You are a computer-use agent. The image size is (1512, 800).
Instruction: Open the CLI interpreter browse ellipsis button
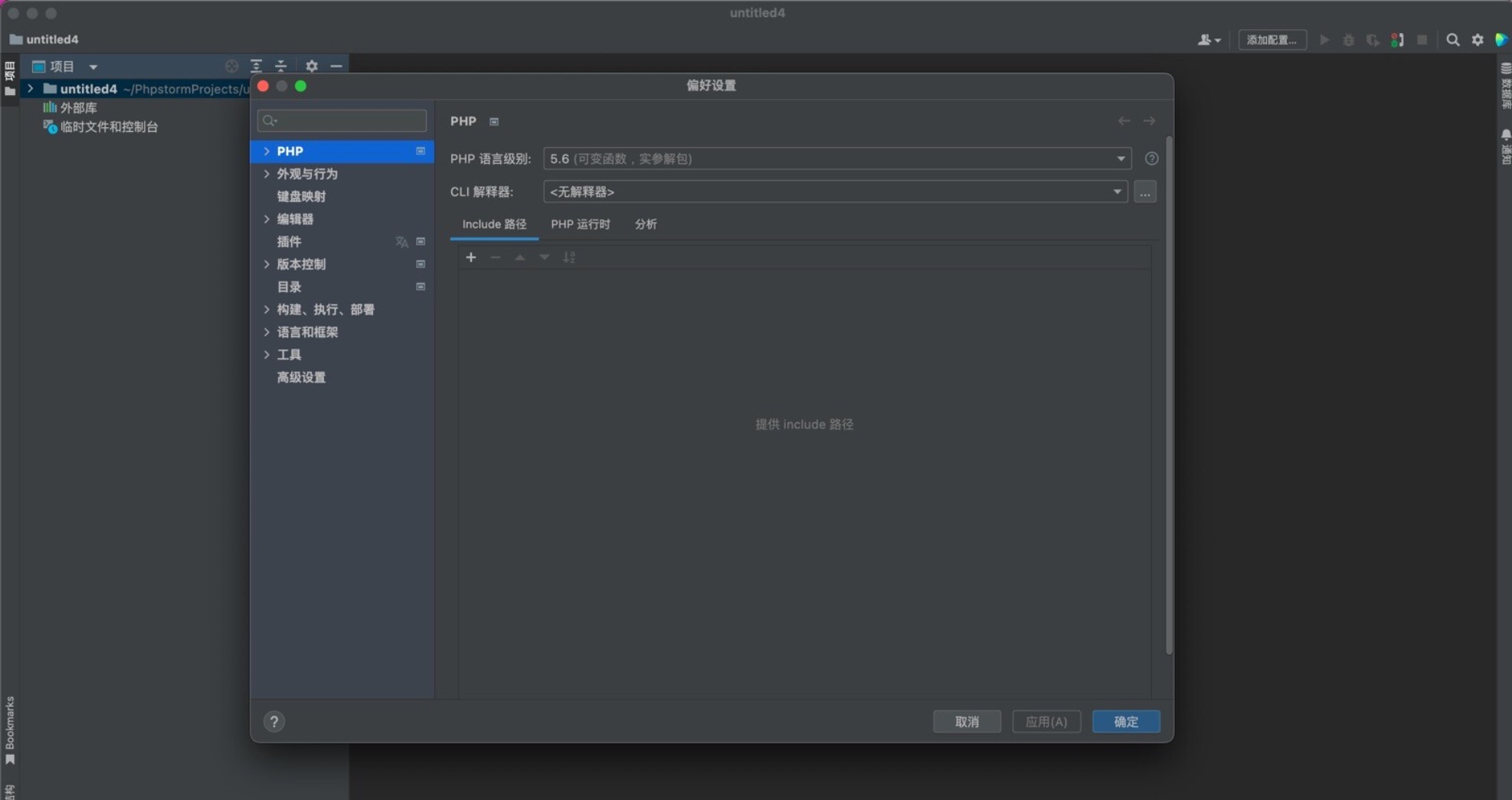pos(1145,192)
